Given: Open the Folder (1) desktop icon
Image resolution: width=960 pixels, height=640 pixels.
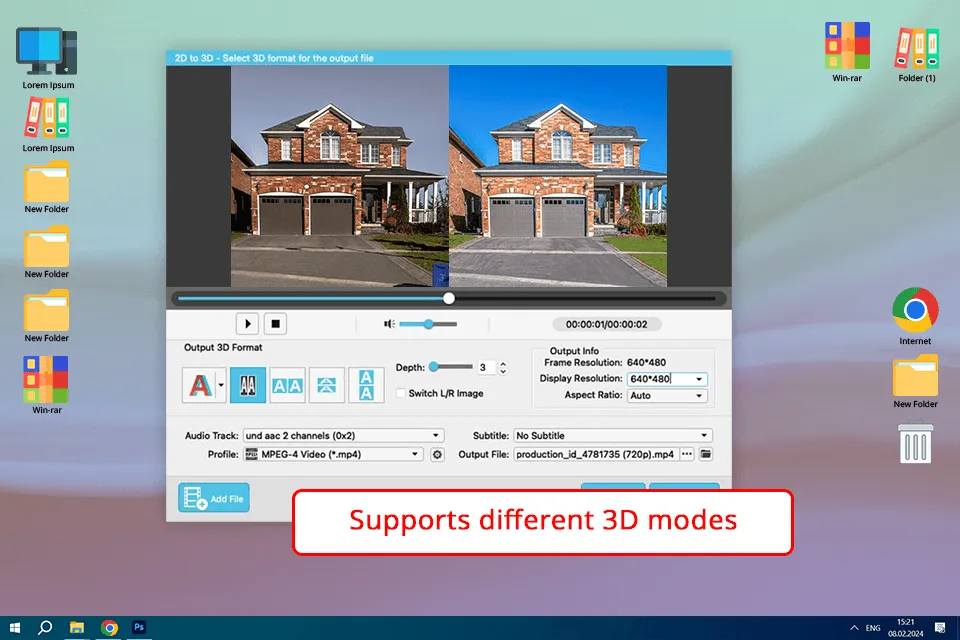Looking at the screenshot, I should (x=917, y=55).
